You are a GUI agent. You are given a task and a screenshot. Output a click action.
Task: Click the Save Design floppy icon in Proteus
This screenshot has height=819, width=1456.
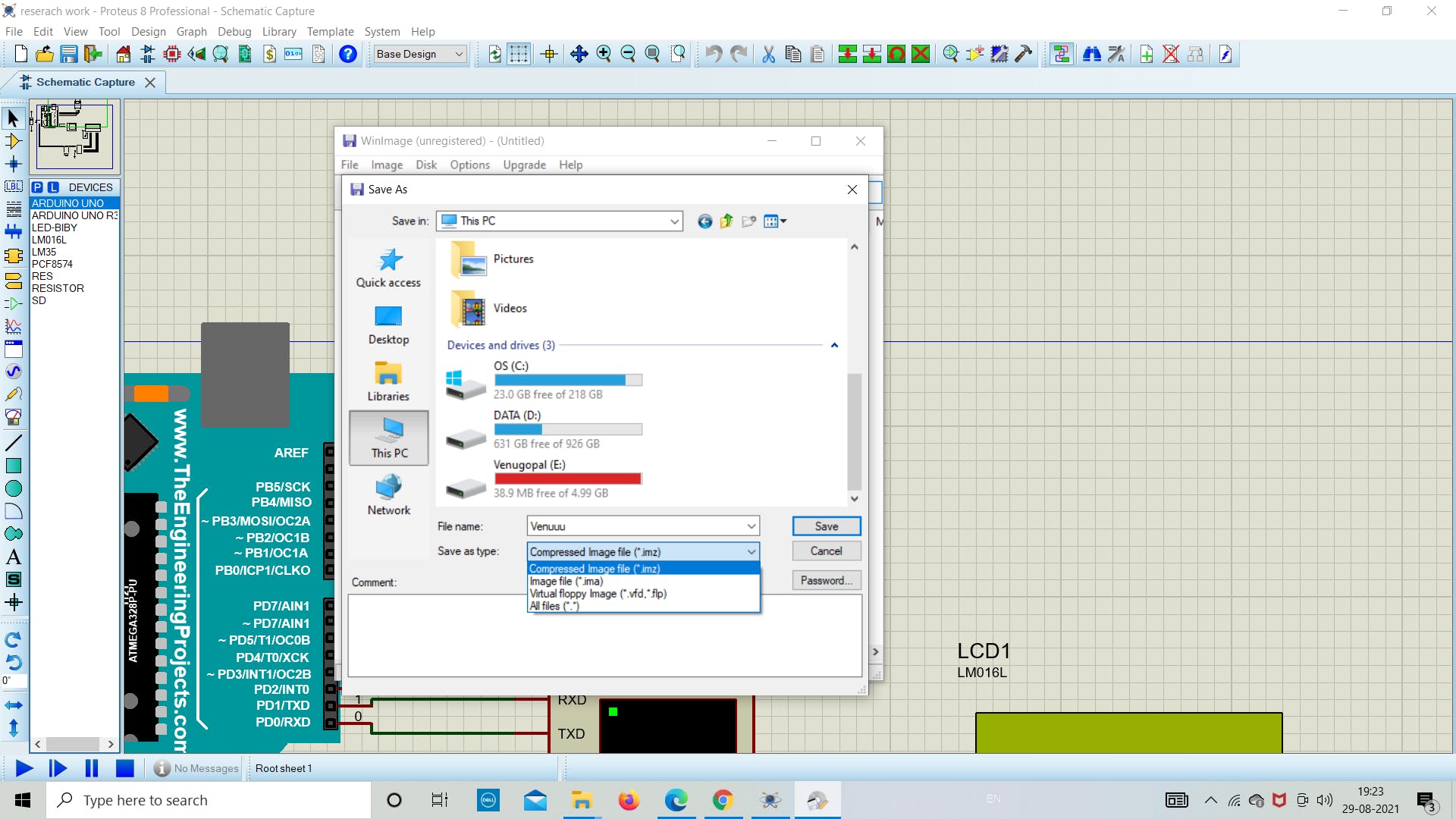tap(69, 54)
